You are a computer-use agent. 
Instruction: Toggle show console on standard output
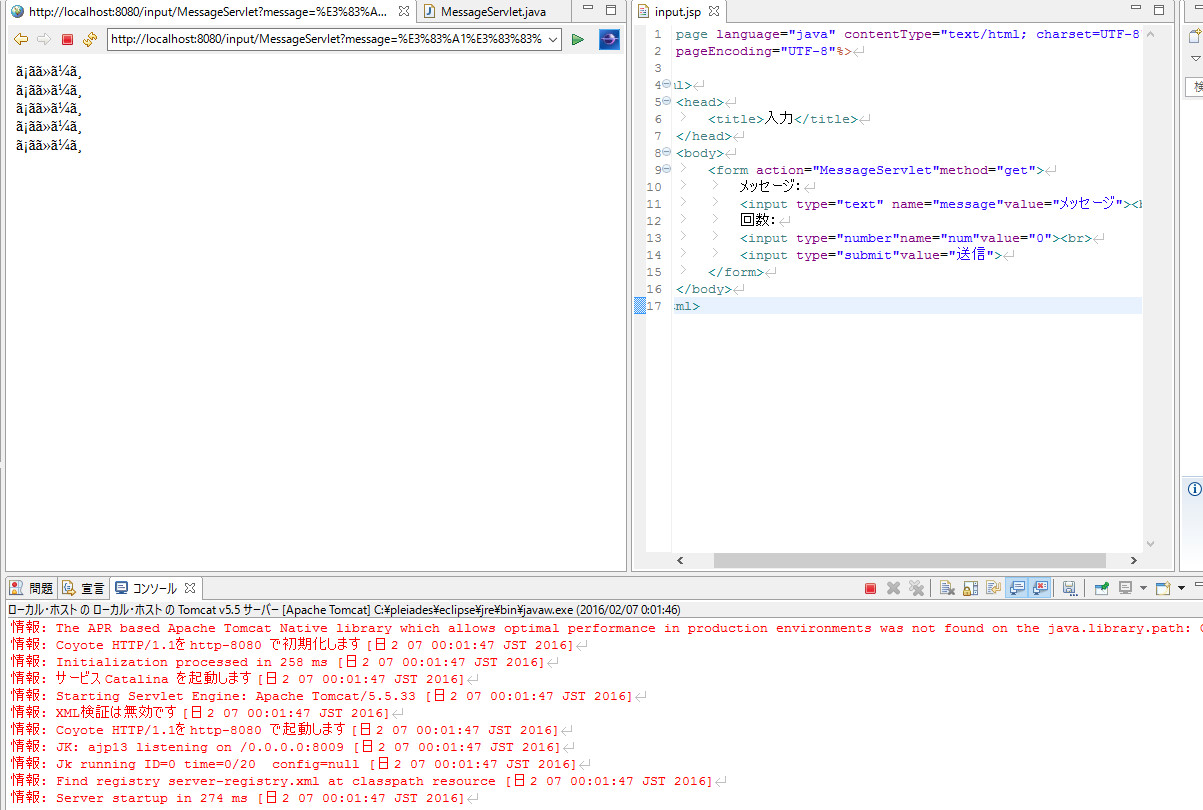[x=1017, y=588]
